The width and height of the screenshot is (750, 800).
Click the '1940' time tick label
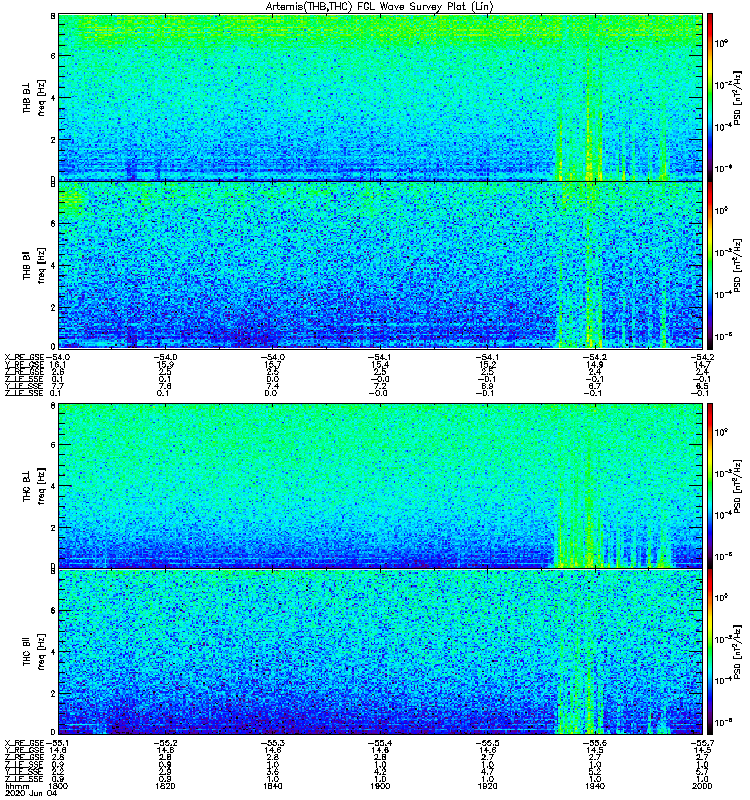coord(595,786)
